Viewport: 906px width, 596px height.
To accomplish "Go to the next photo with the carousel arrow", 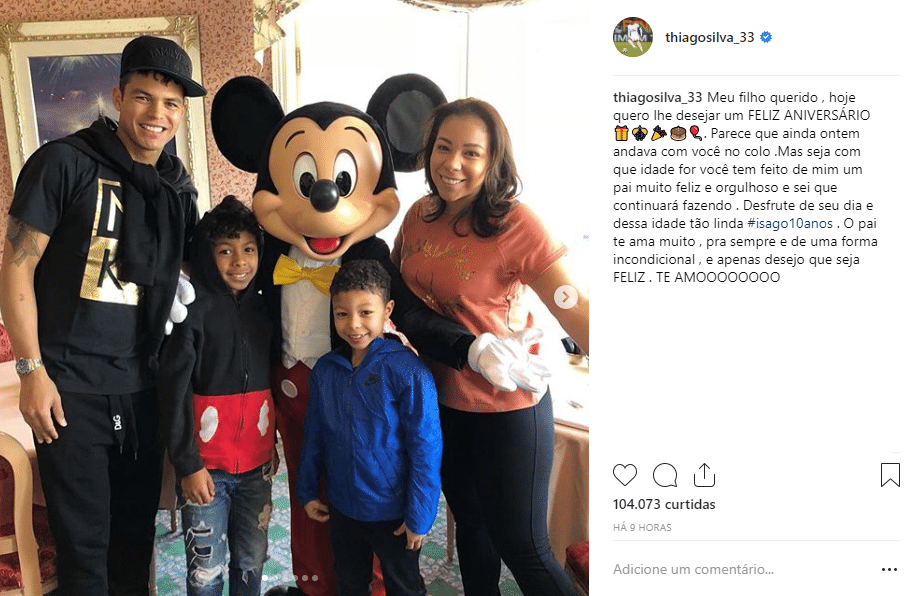I will (x=566, y=297).
